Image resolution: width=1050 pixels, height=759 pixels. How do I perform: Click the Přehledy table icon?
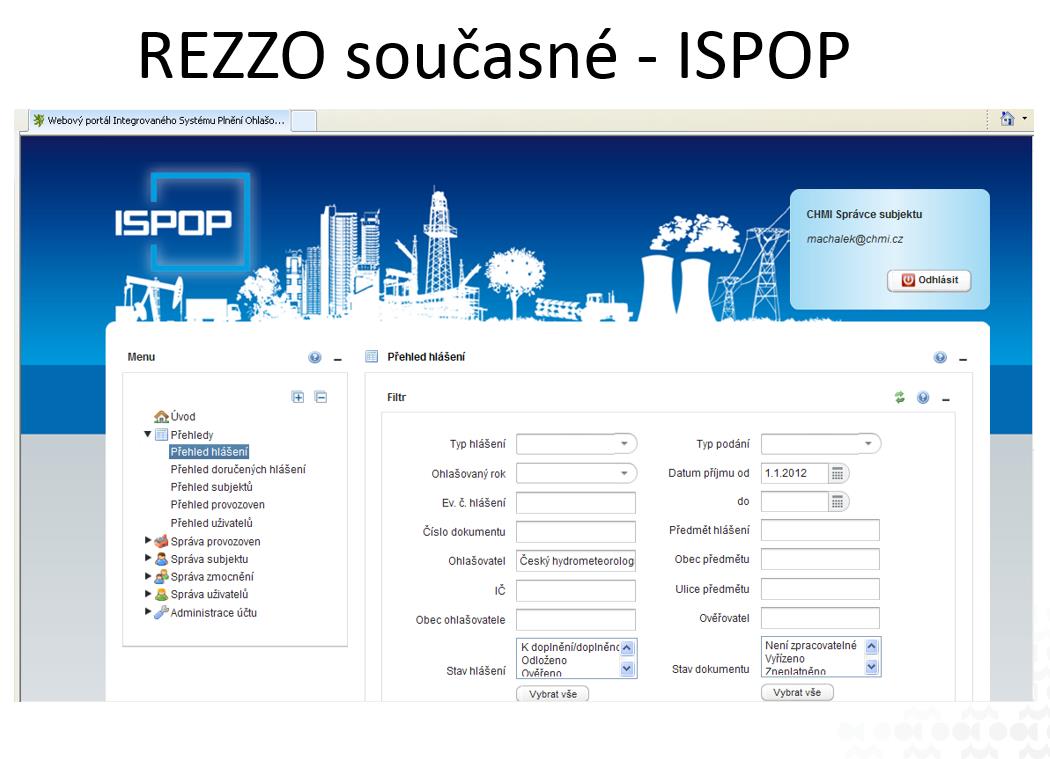(x=161, y=435)
